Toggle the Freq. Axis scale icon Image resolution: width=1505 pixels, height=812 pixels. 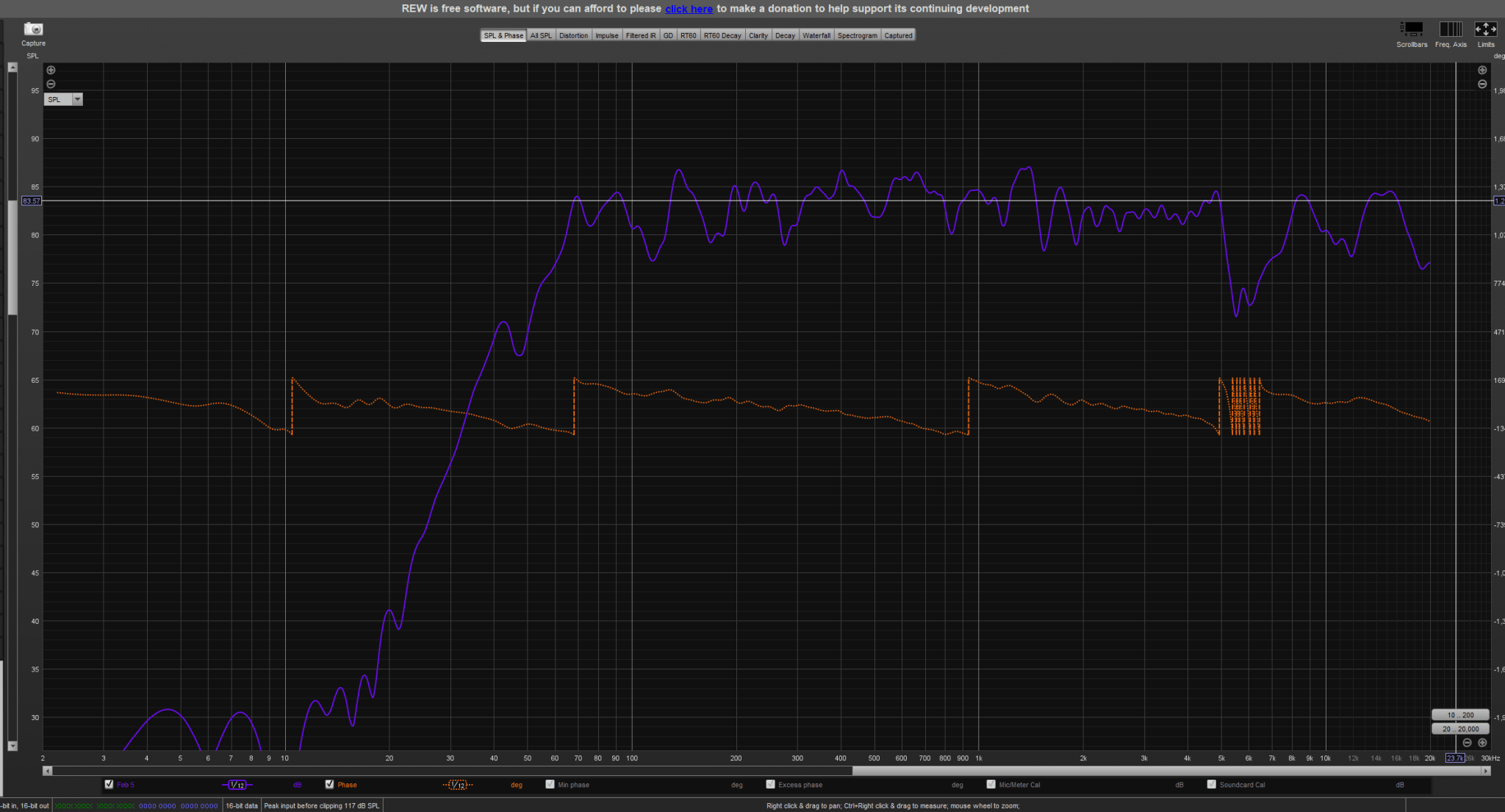[x=1451, y=29]
